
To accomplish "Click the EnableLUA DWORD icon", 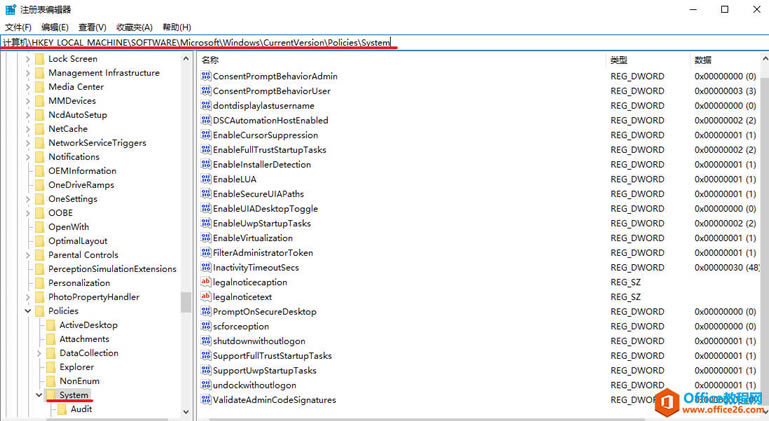I will click(x=206, y=179).
